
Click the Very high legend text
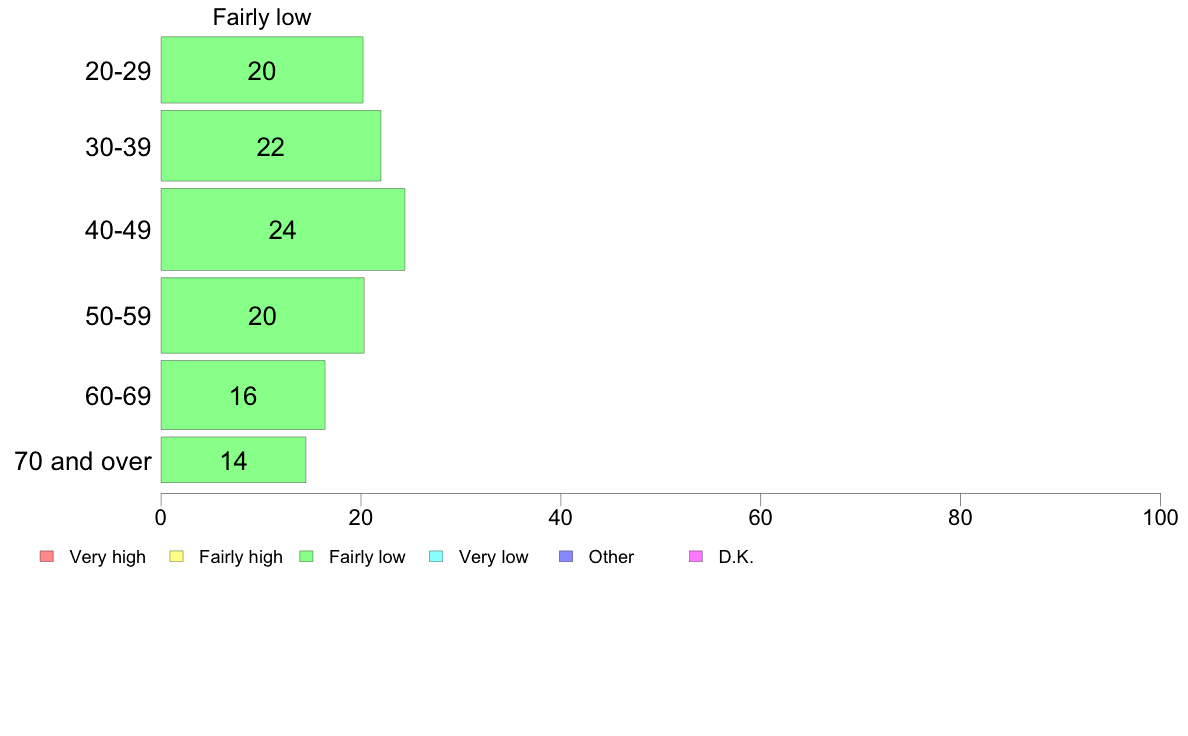coord(108,557)
